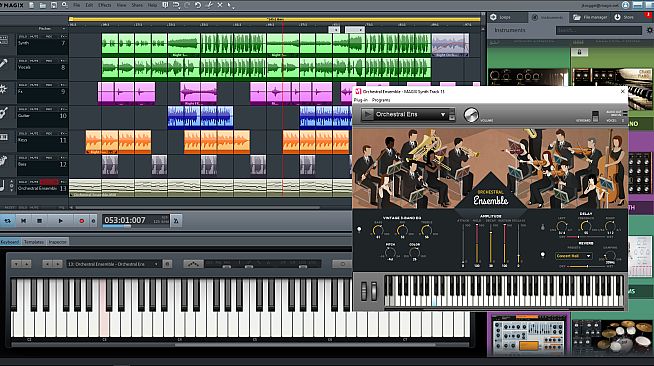
Task: Open a project with the folder icon
Action: (x=43, y=5)
